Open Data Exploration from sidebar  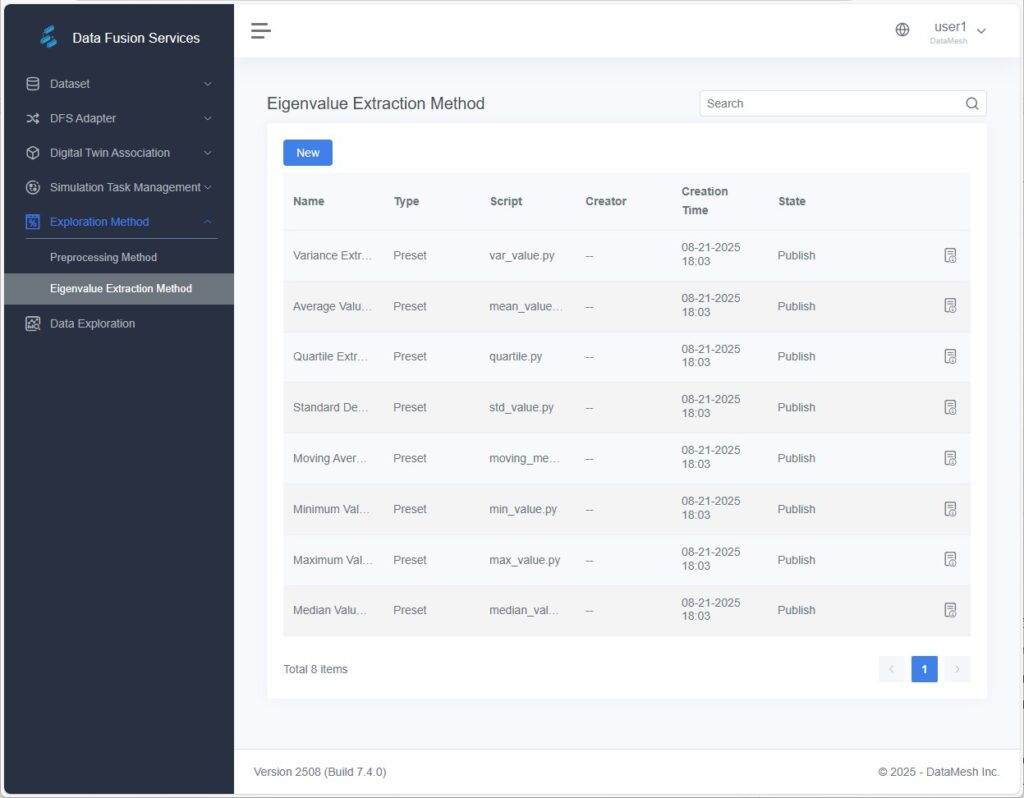coord(92,323)
